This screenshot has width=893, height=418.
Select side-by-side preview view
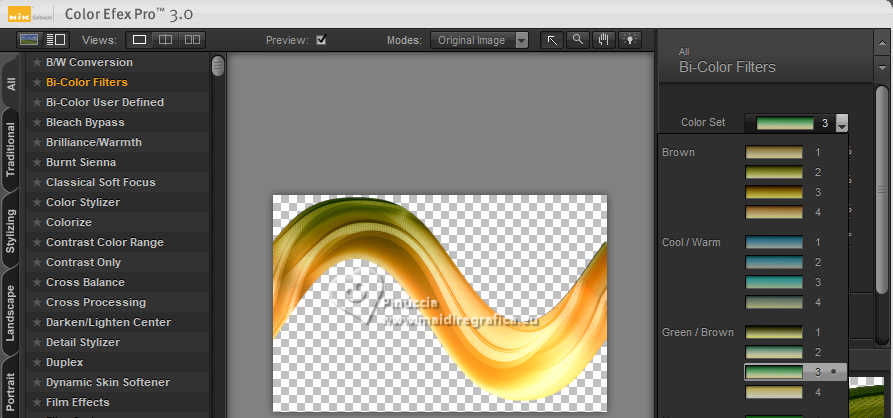tap(192, 40)
